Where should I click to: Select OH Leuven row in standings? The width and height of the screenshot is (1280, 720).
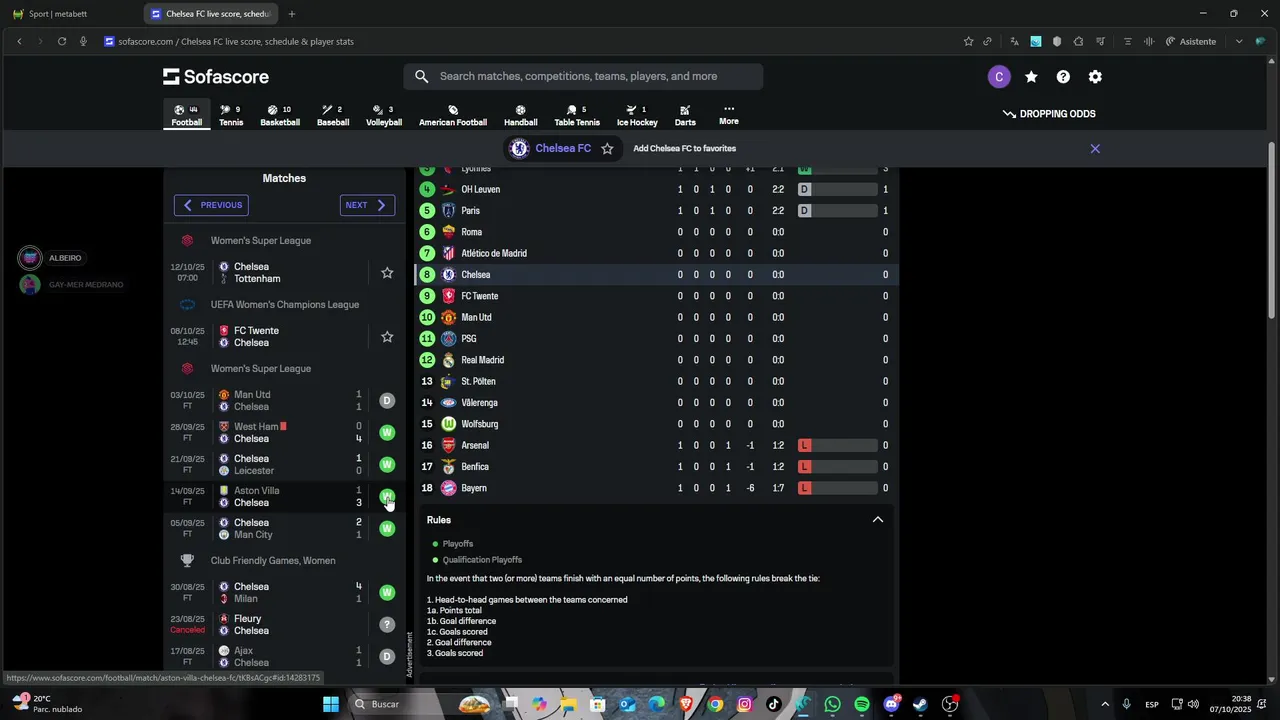point(655,189)
